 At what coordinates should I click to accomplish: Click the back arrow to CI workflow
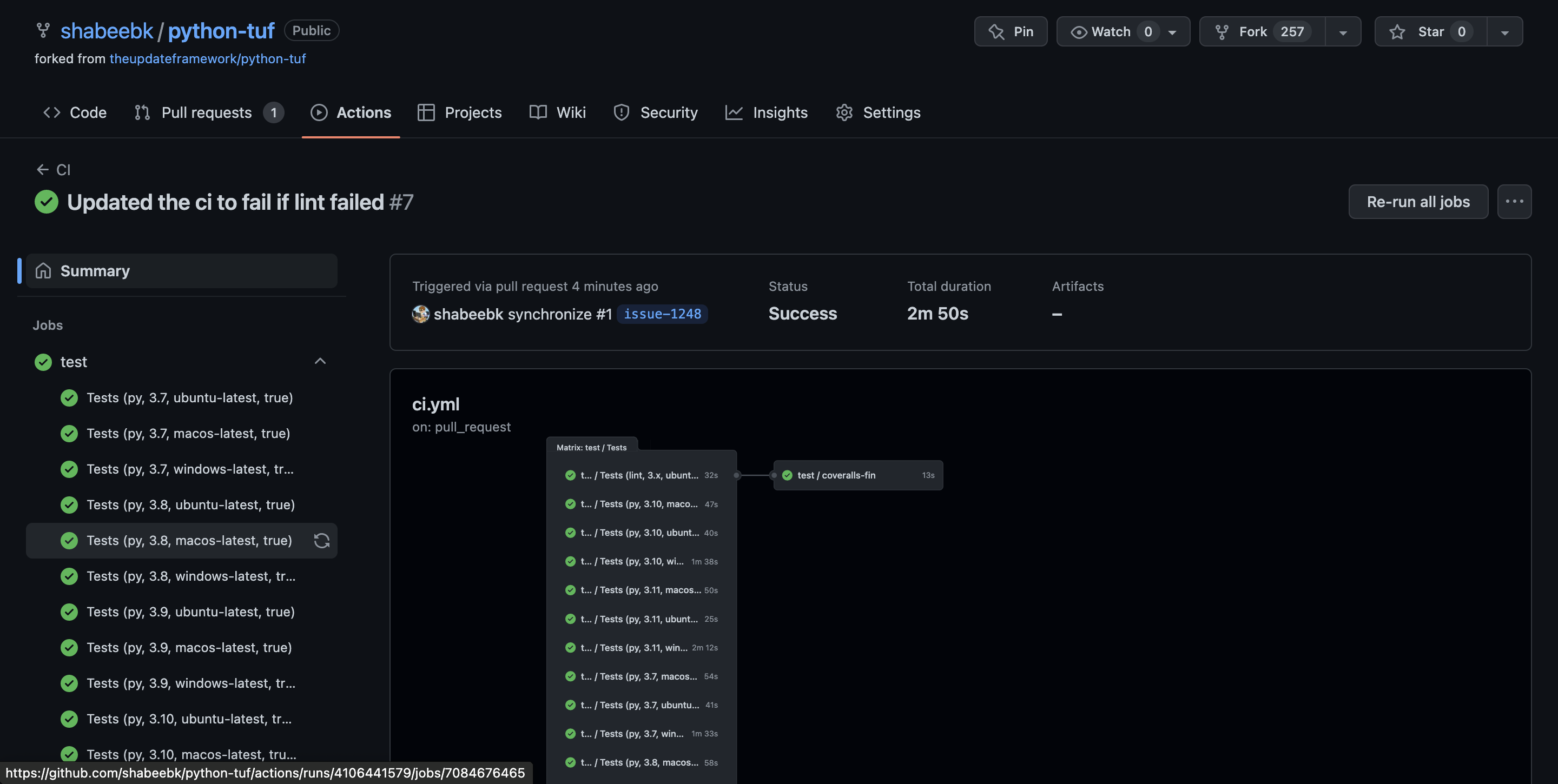pos(42,170)
